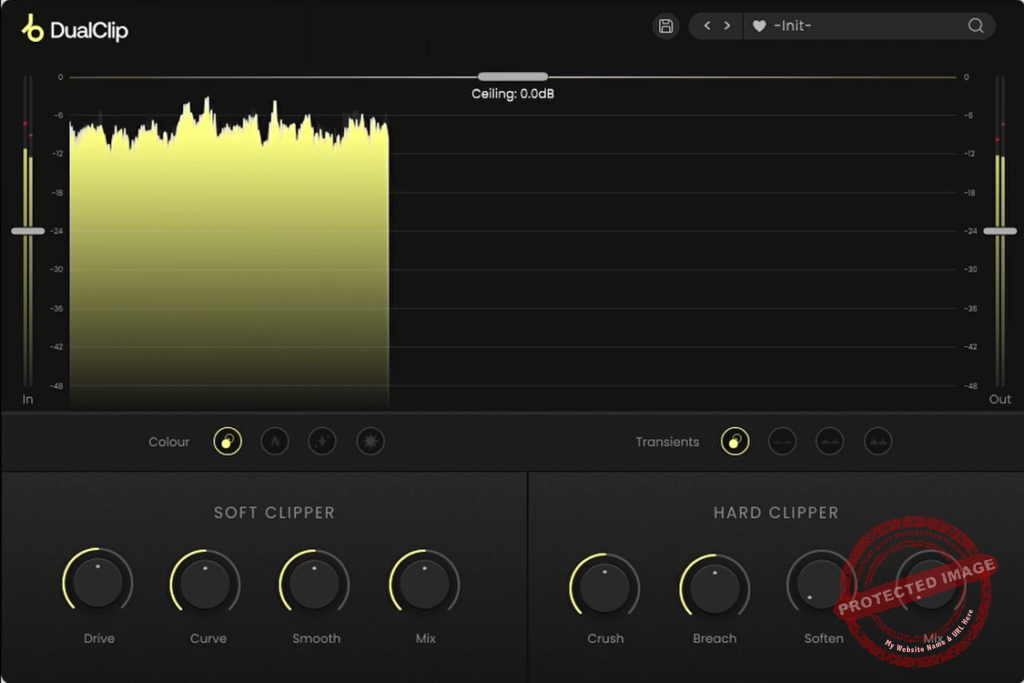Click the Colour label

point(168,442)
